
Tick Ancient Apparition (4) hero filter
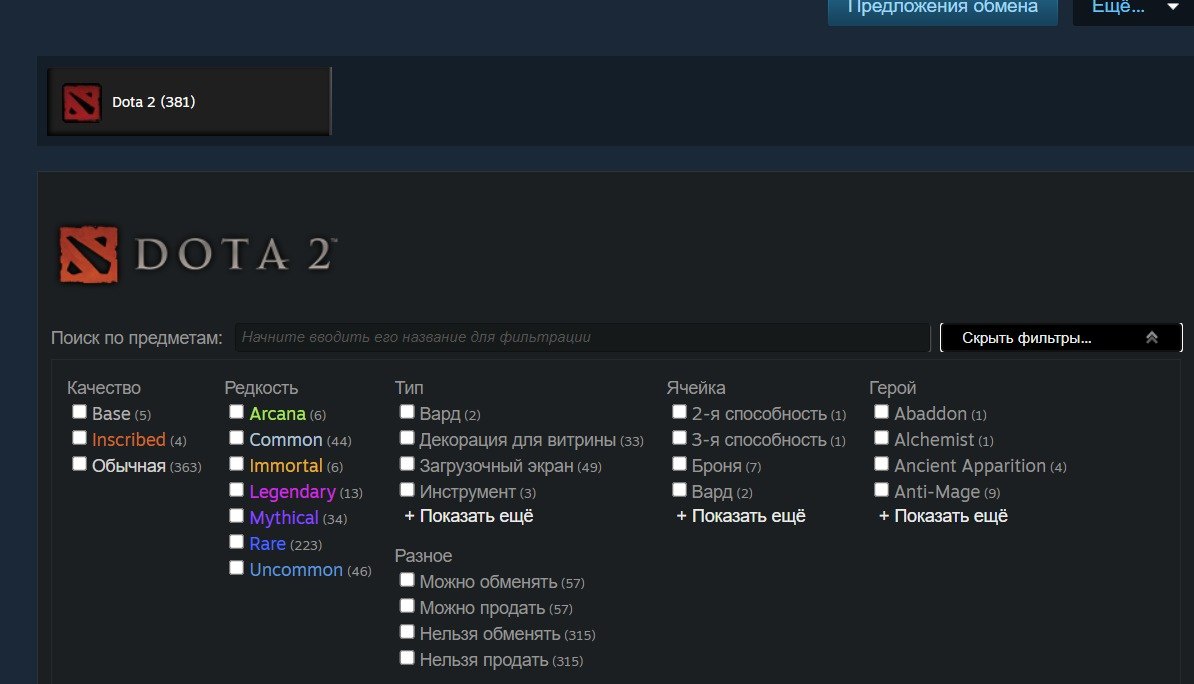(881, 464)
